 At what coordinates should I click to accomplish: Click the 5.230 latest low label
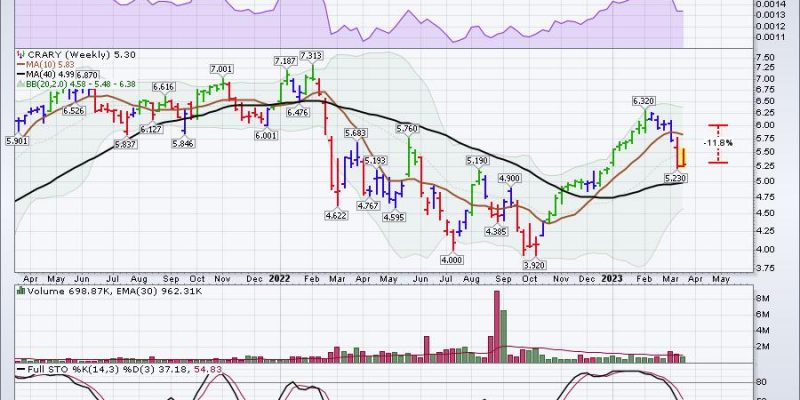tap(677, 178)
